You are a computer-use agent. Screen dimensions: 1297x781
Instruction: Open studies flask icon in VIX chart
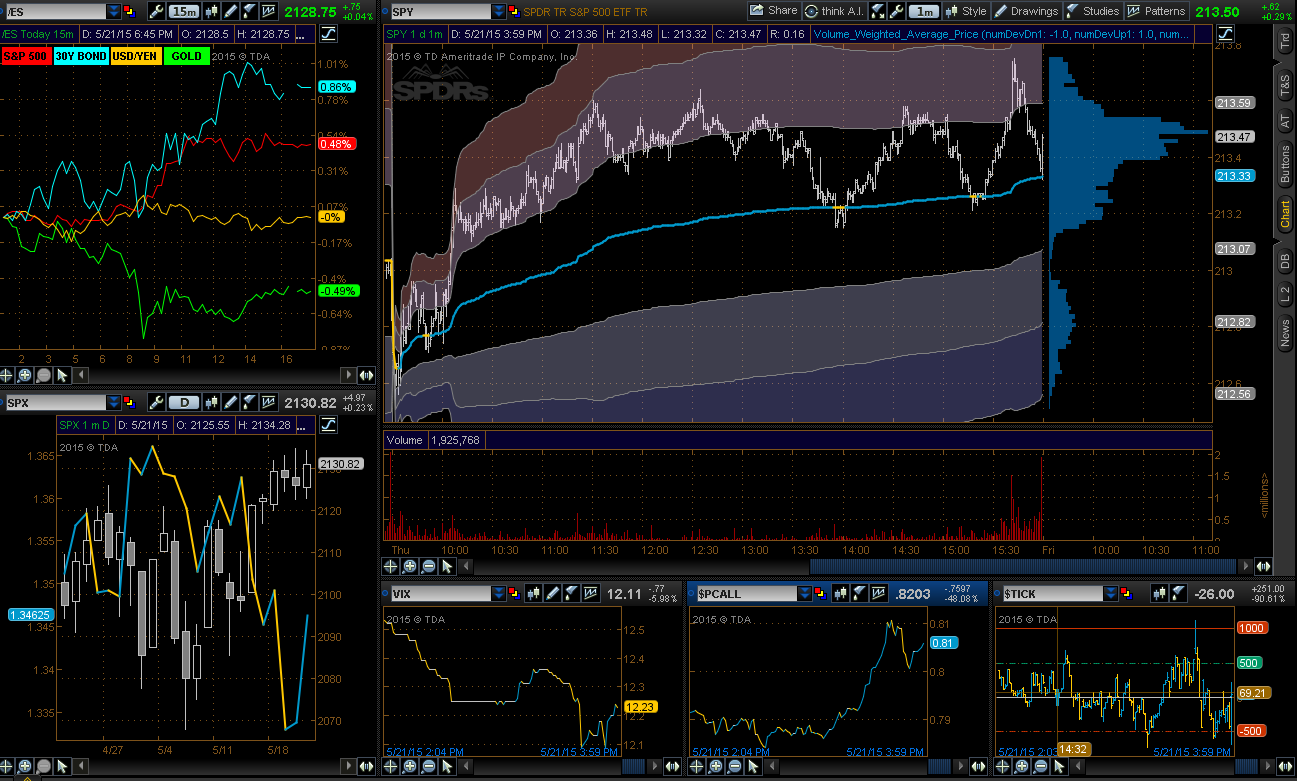[x=569, y=593]
